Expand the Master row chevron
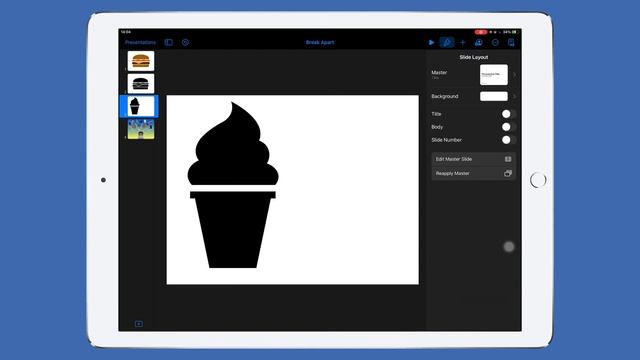The height and width of the screenshot is (360, 640). point(514,75)
